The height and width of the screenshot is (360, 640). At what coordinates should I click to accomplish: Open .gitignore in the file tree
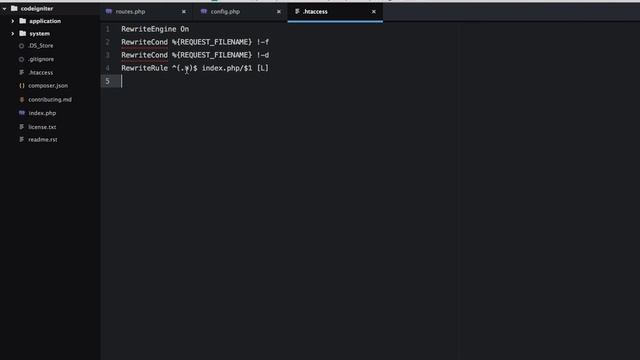(41, 59)
